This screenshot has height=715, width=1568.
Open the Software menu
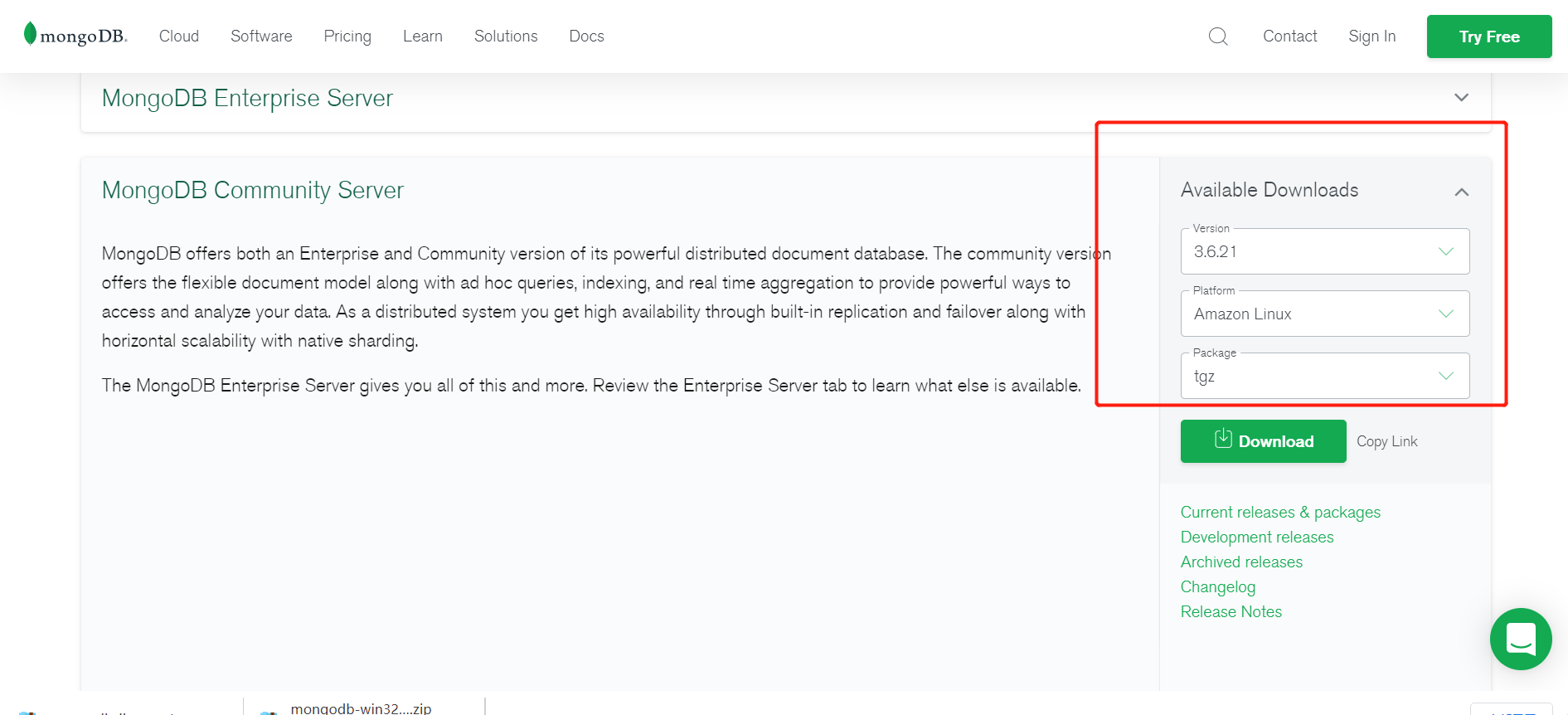coord(261,36)
